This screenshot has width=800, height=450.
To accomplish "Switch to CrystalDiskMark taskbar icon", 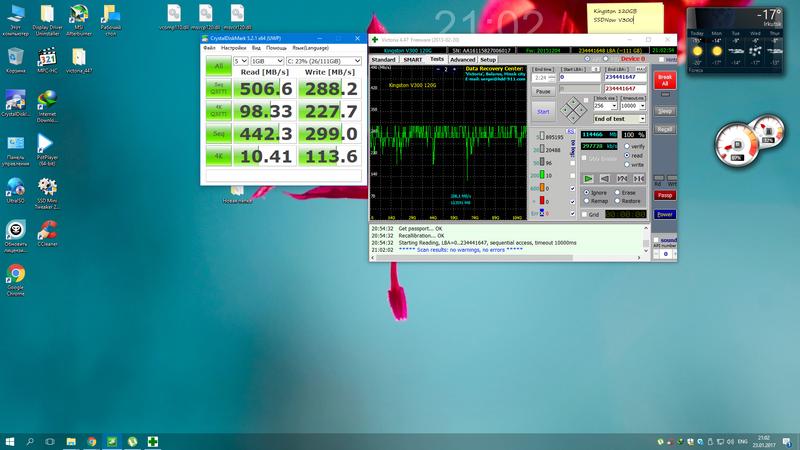I will (x=112, y=441).
